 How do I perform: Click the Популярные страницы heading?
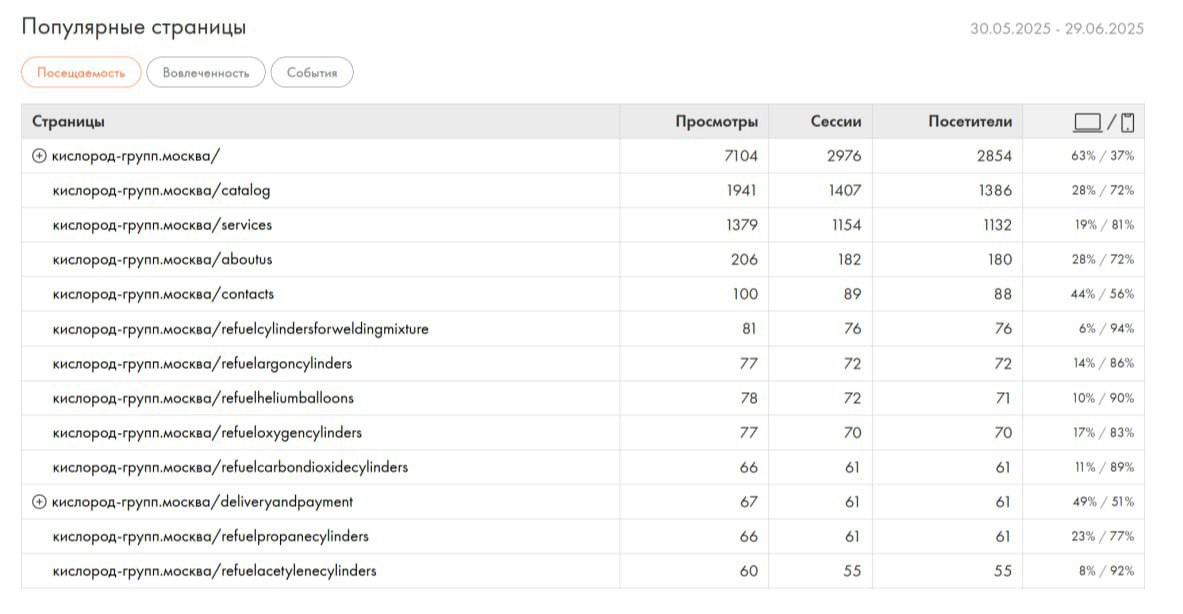pyautogui.click(x=134, y=27)
